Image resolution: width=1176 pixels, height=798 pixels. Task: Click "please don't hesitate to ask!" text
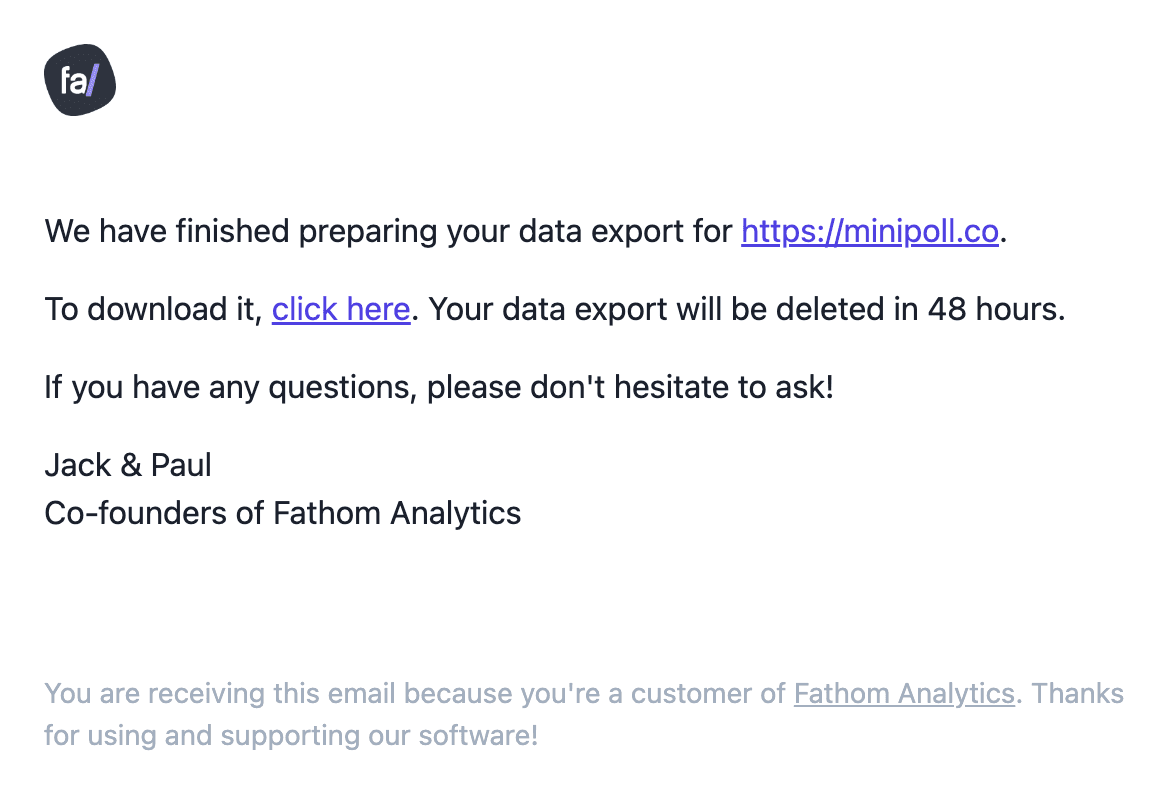(x=630, y=388)
